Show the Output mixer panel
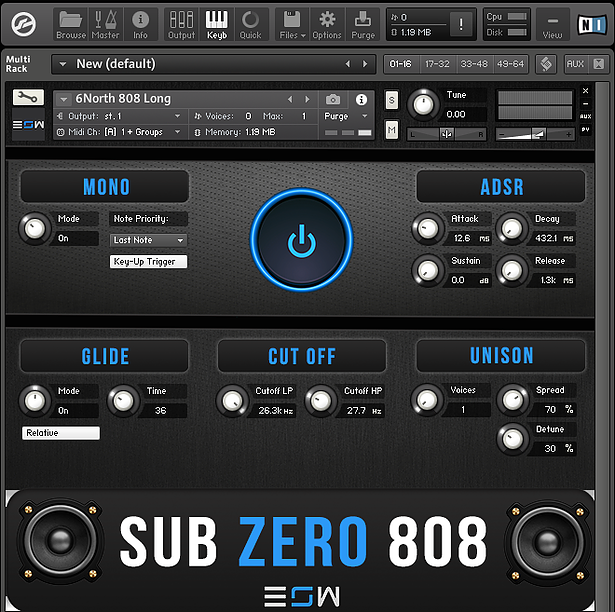 point(181,24)
